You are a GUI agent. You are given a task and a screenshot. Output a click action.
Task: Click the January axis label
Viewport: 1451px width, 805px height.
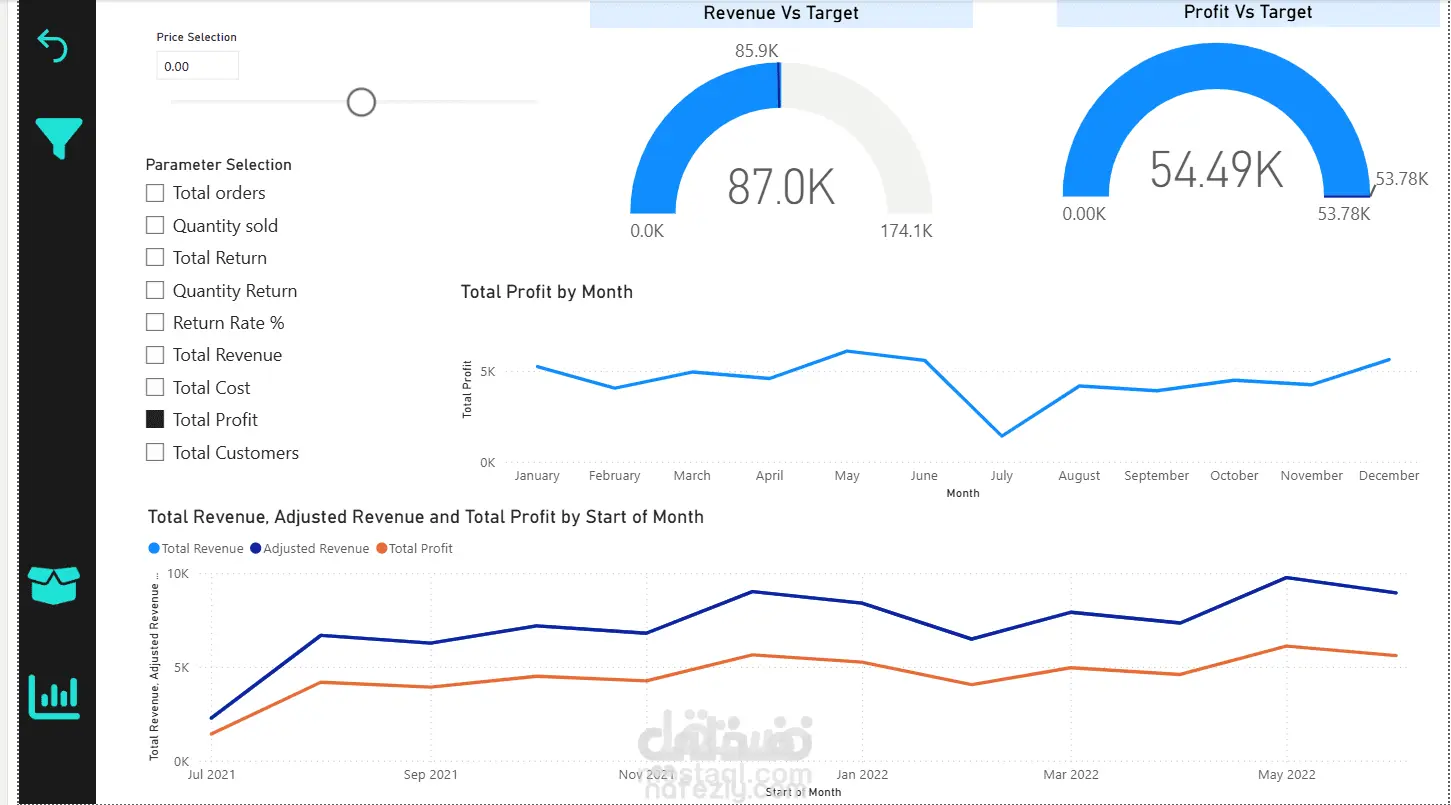coord(537,476)
